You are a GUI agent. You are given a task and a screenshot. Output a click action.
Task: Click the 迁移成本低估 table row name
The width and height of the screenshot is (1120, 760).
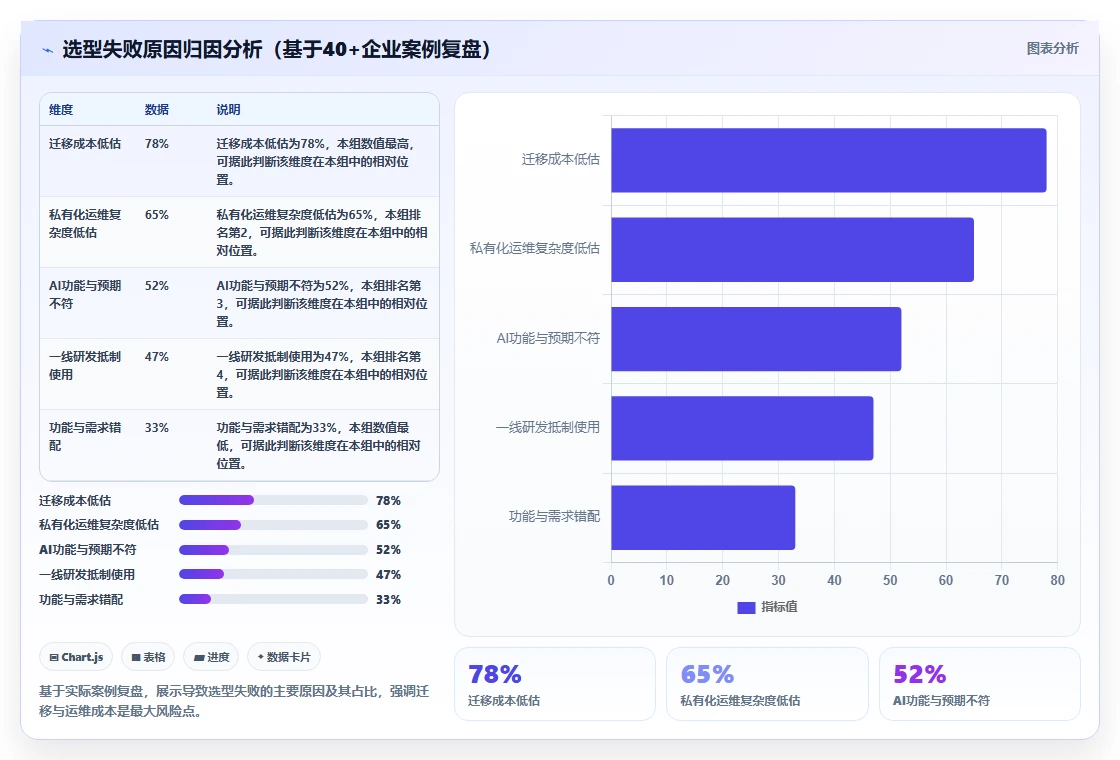(x=85, y=144)
